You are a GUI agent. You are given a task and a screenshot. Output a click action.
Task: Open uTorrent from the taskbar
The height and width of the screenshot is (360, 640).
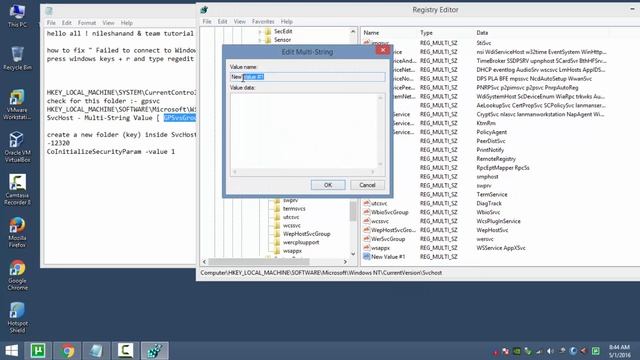point(38,351)
